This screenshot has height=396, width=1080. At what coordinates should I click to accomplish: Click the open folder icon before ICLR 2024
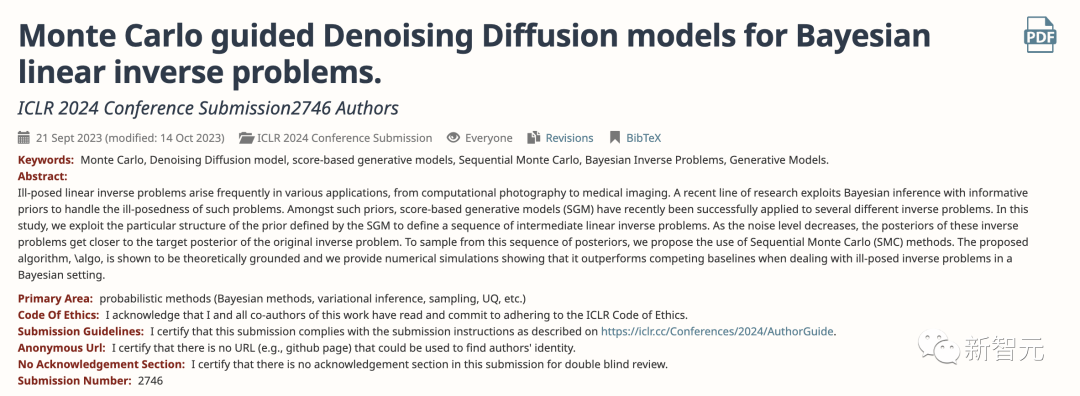point(246,138)
